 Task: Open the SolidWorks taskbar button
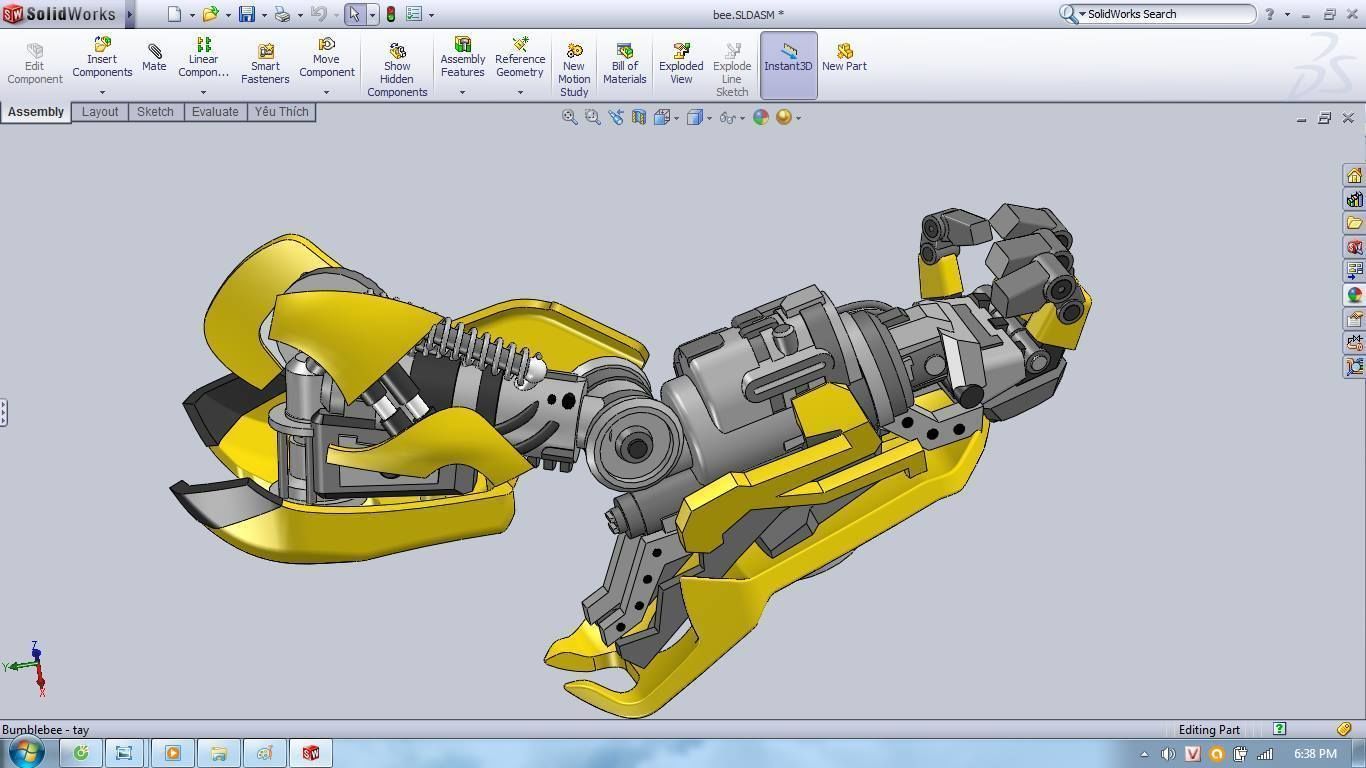point(311,753)
